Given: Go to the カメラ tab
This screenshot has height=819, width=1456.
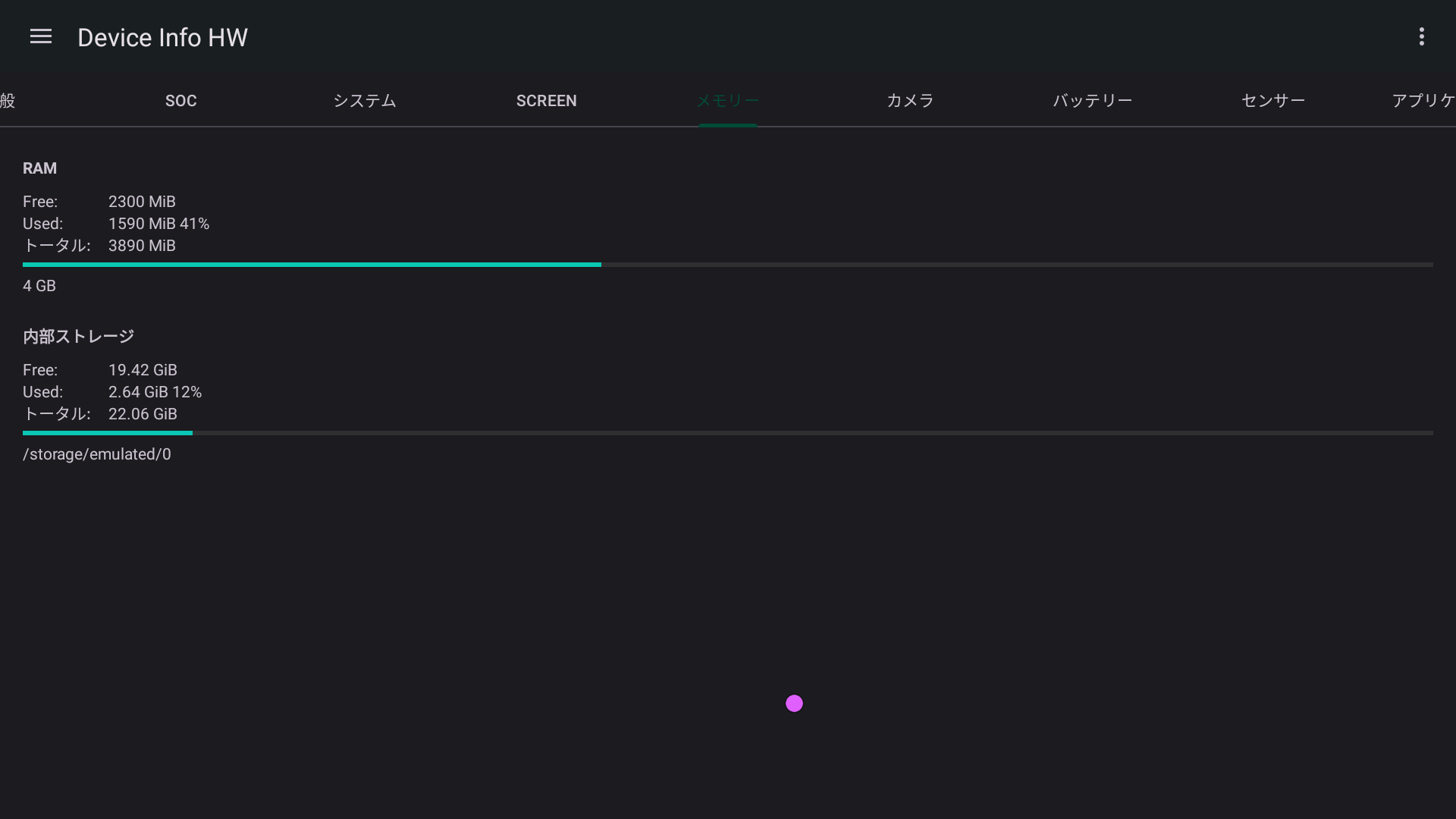Looking at the screenshot, I should (x=909, y=101).
